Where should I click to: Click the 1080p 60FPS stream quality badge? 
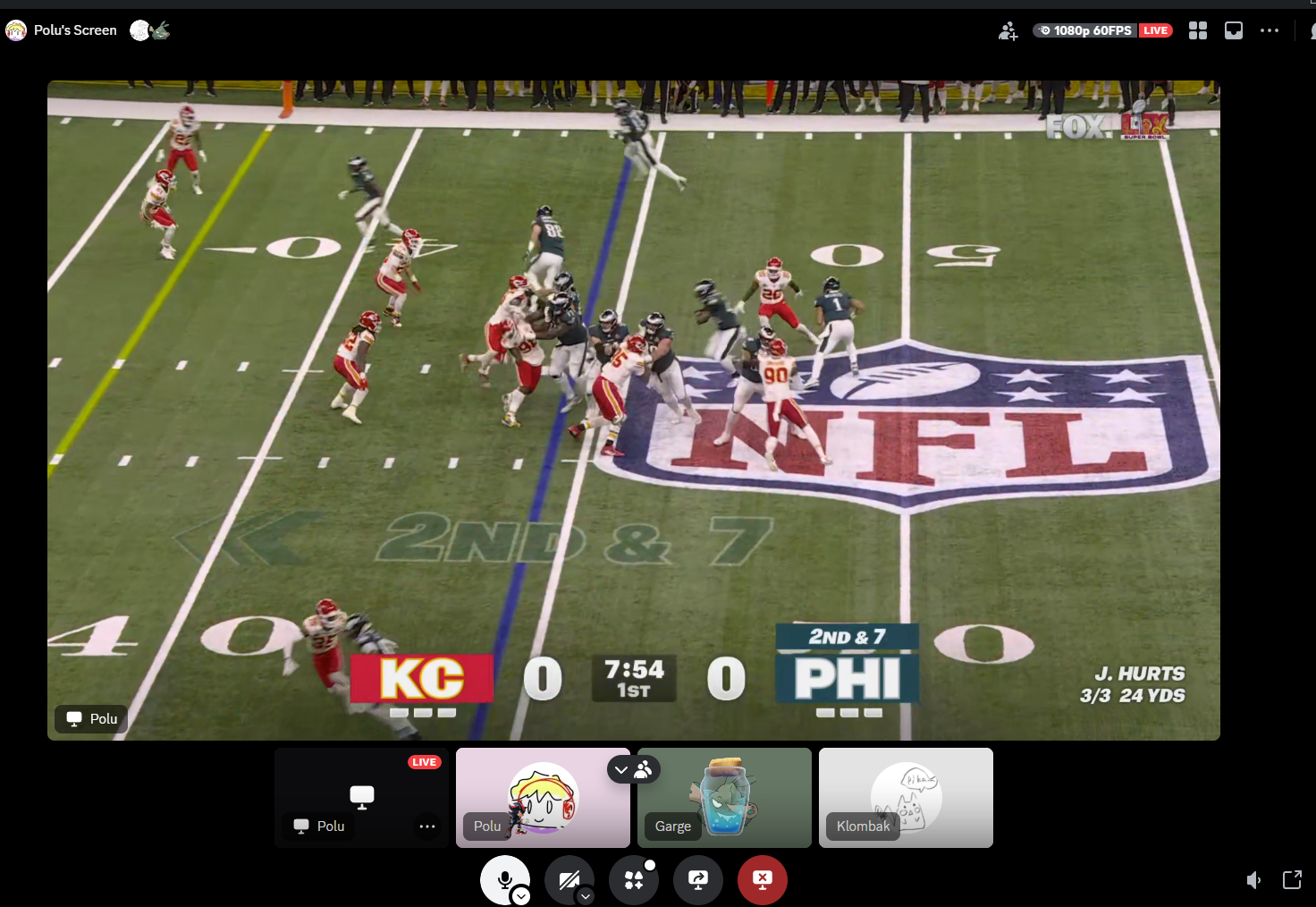(x=1084, y=30)
